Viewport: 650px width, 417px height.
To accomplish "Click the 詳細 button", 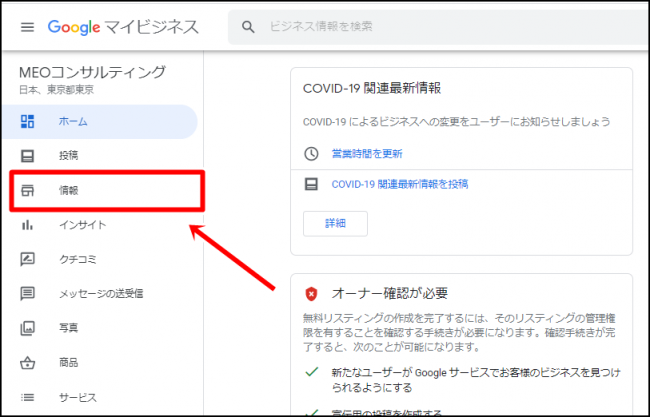I will pos(335,223).
